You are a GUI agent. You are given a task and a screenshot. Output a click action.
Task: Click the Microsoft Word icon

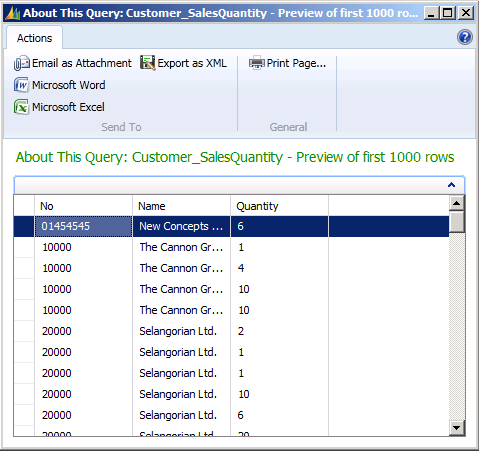[21, 85]
